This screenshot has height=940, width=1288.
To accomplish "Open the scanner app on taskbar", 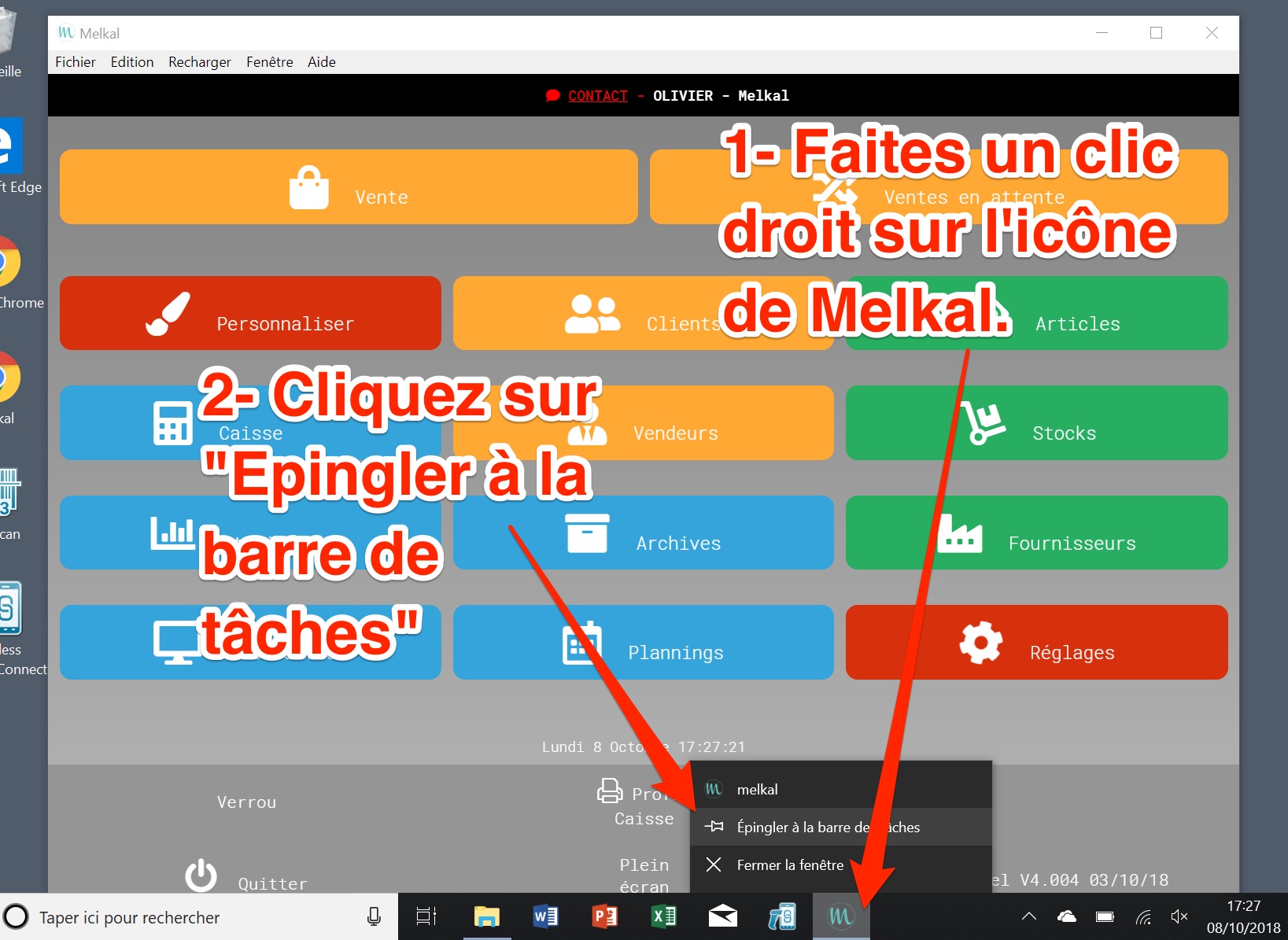I will [782, 916].
